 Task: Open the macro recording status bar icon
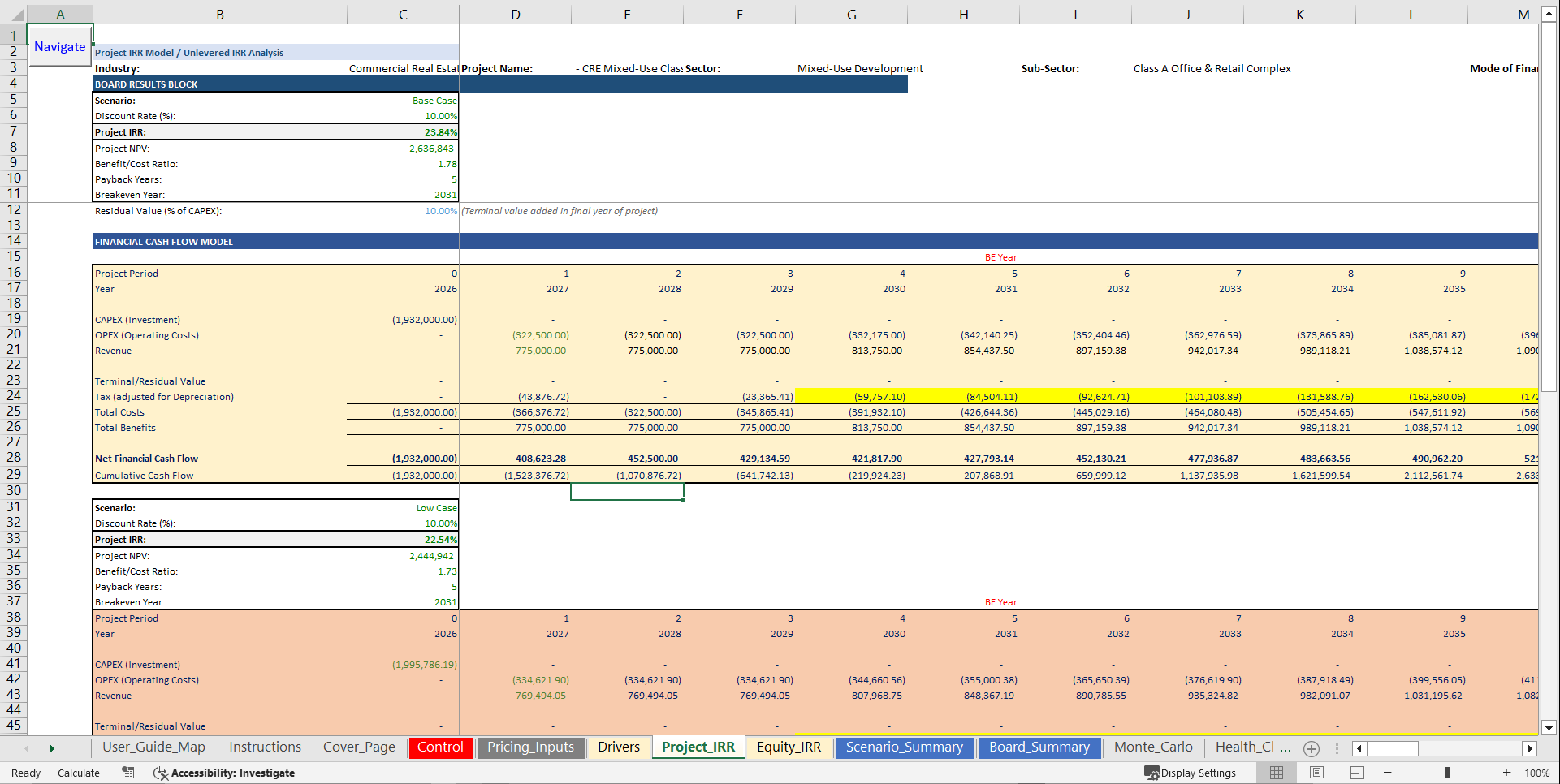(128, 773)
